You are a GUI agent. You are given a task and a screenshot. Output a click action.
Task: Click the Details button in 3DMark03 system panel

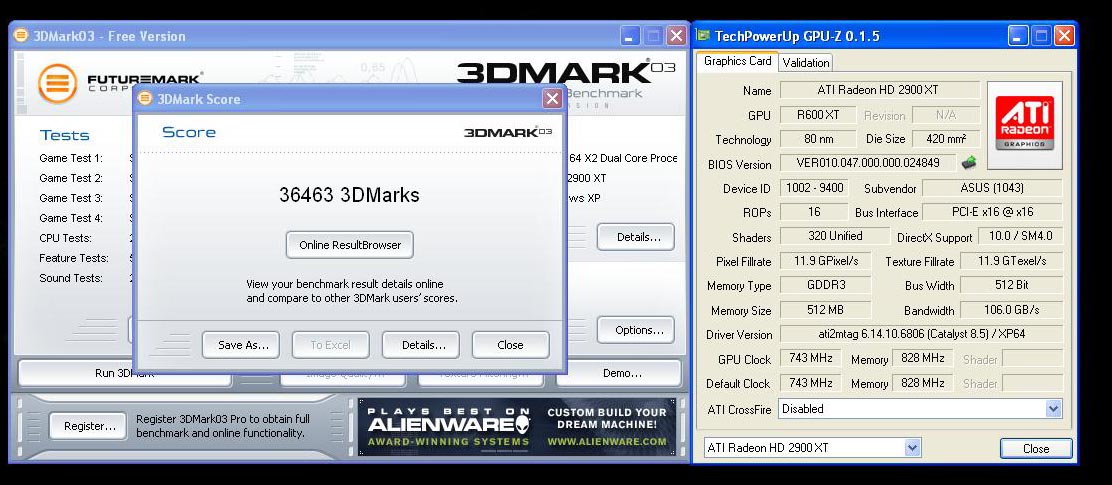tap(635, 237)
